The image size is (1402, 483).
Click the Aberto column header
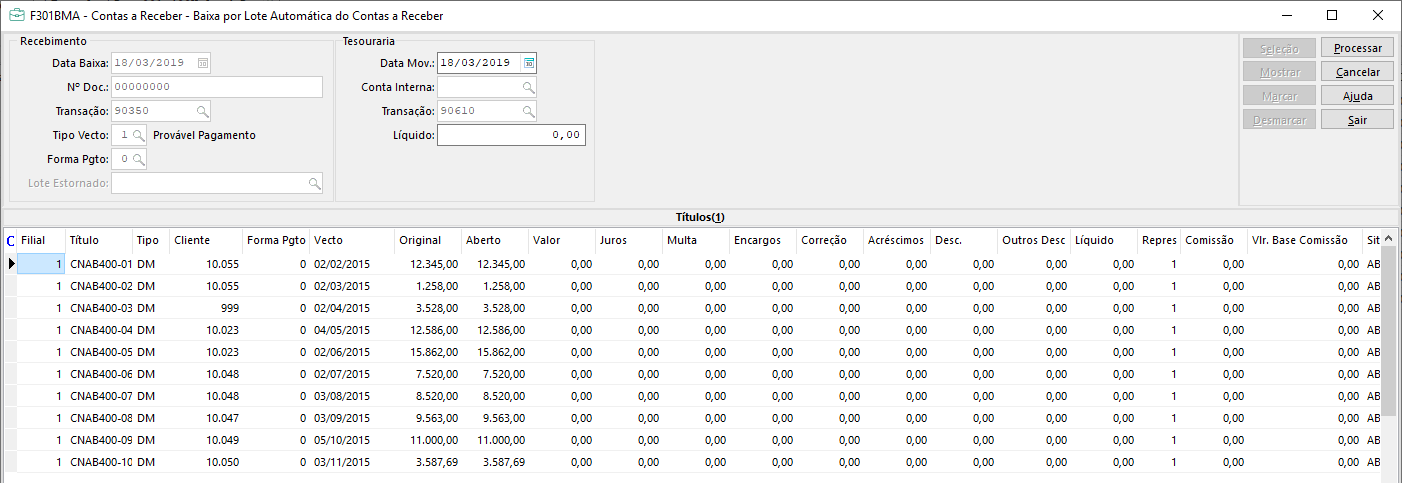tap(495, 240)
